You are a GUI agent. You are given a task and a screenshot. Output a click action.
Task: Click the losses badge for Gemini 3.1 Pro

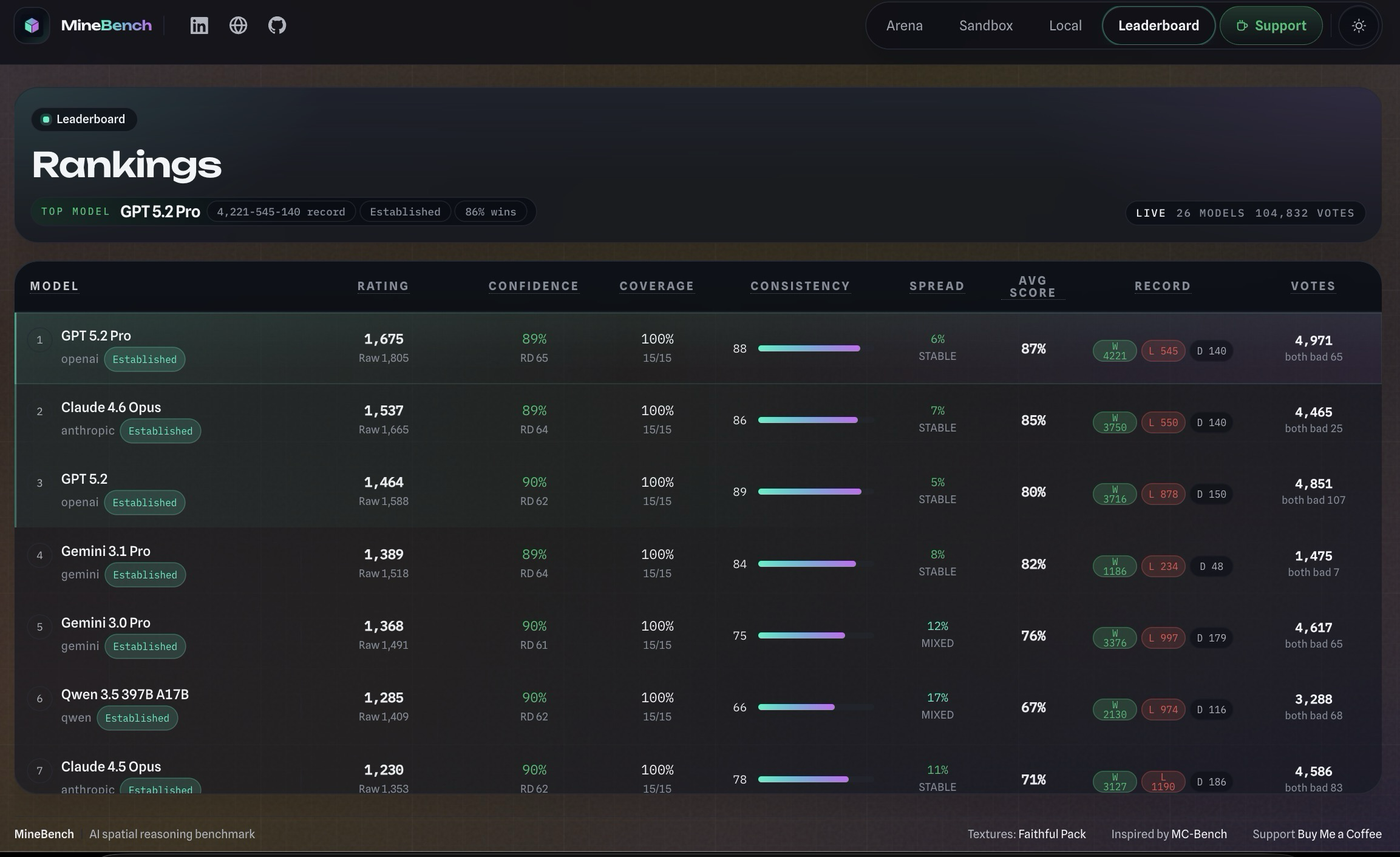point(1163,566)
